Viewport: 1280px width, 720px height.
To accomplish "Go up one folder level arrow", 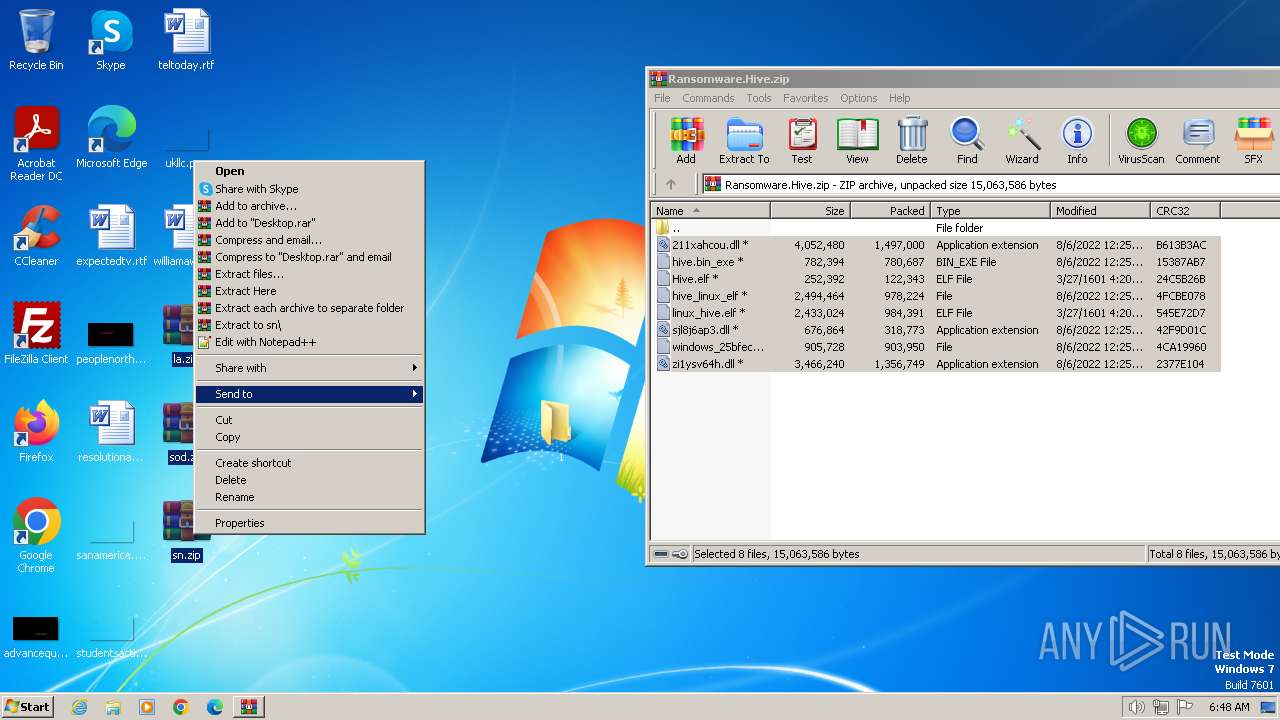I will coord(671,184).
